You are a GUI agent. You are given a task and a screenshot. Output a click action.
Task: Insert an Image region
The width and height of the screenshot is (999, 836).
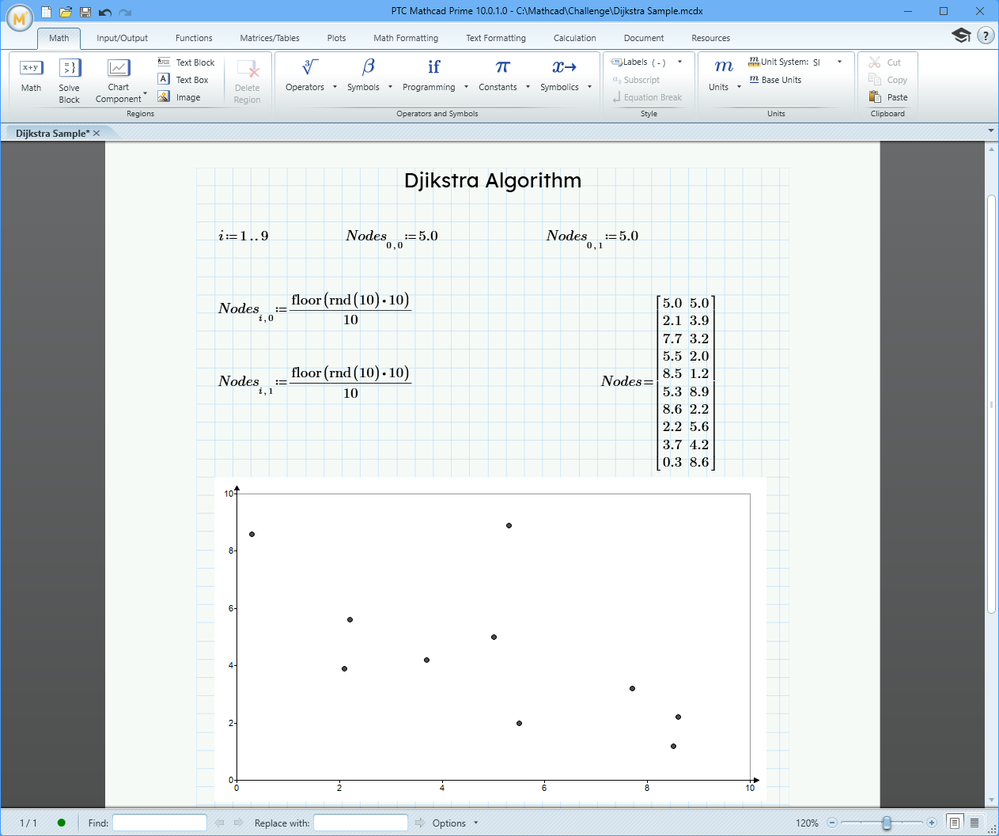tap(180, 97)
